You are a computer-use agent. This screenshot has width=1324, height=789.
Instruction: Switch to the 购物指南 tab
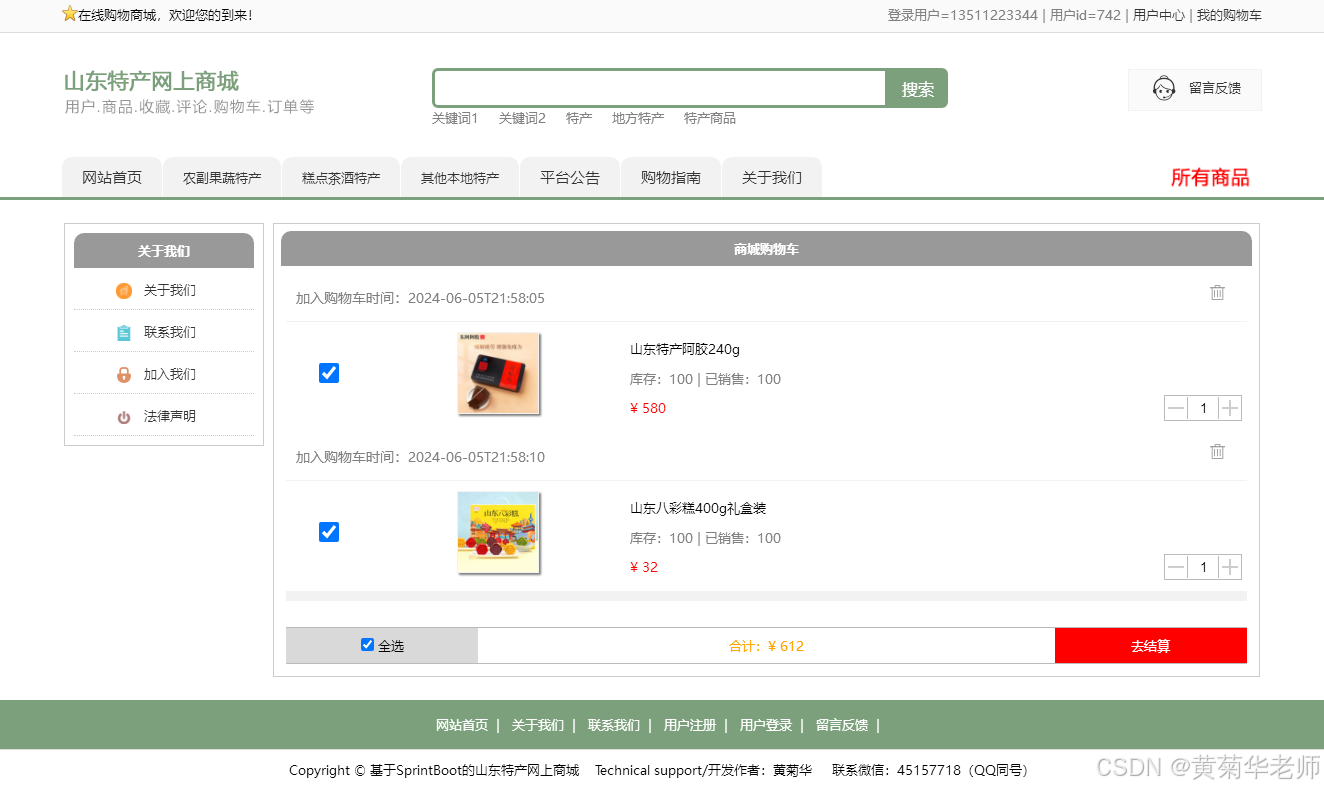pos(670,177)
